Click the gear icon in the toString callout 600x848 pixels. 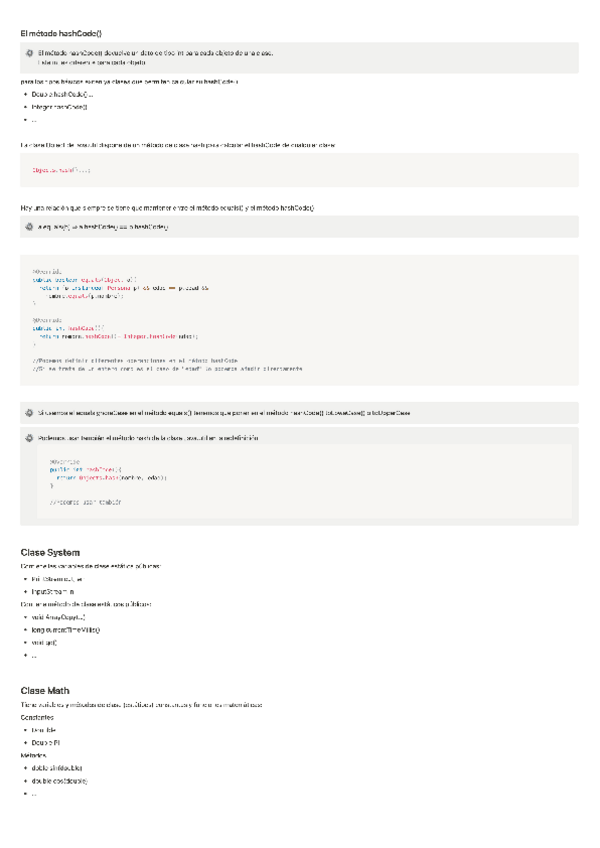(x=29, y=438)
